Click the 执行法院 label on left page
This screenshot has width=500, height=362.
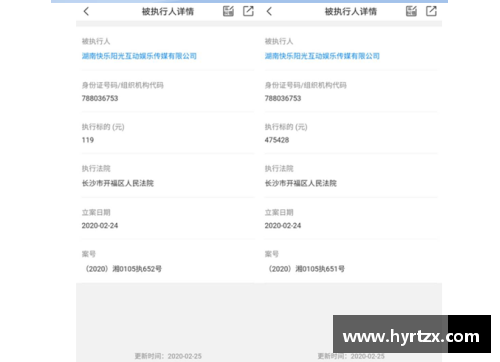pyautogui.click(x=96, y=169)
